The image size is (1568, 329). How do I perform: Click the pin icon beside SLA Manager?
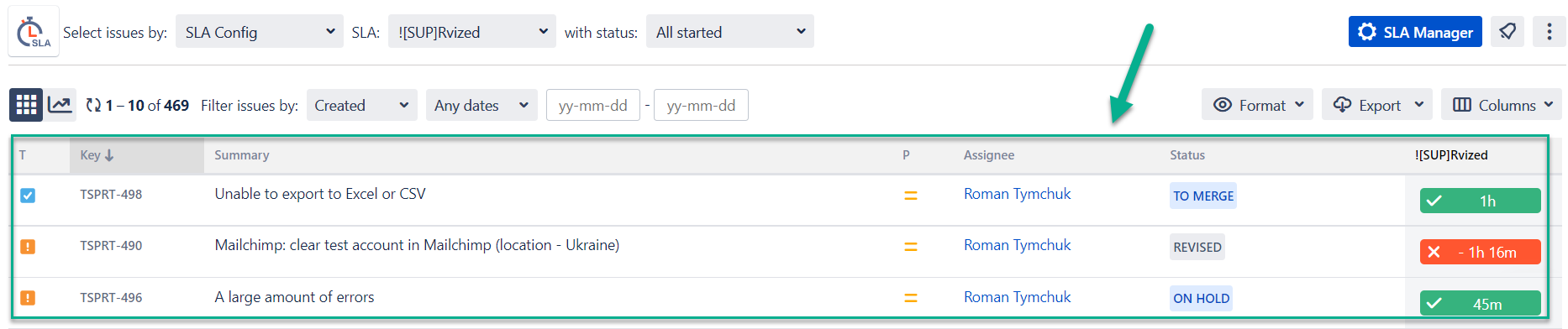[x=1507, y=32]
